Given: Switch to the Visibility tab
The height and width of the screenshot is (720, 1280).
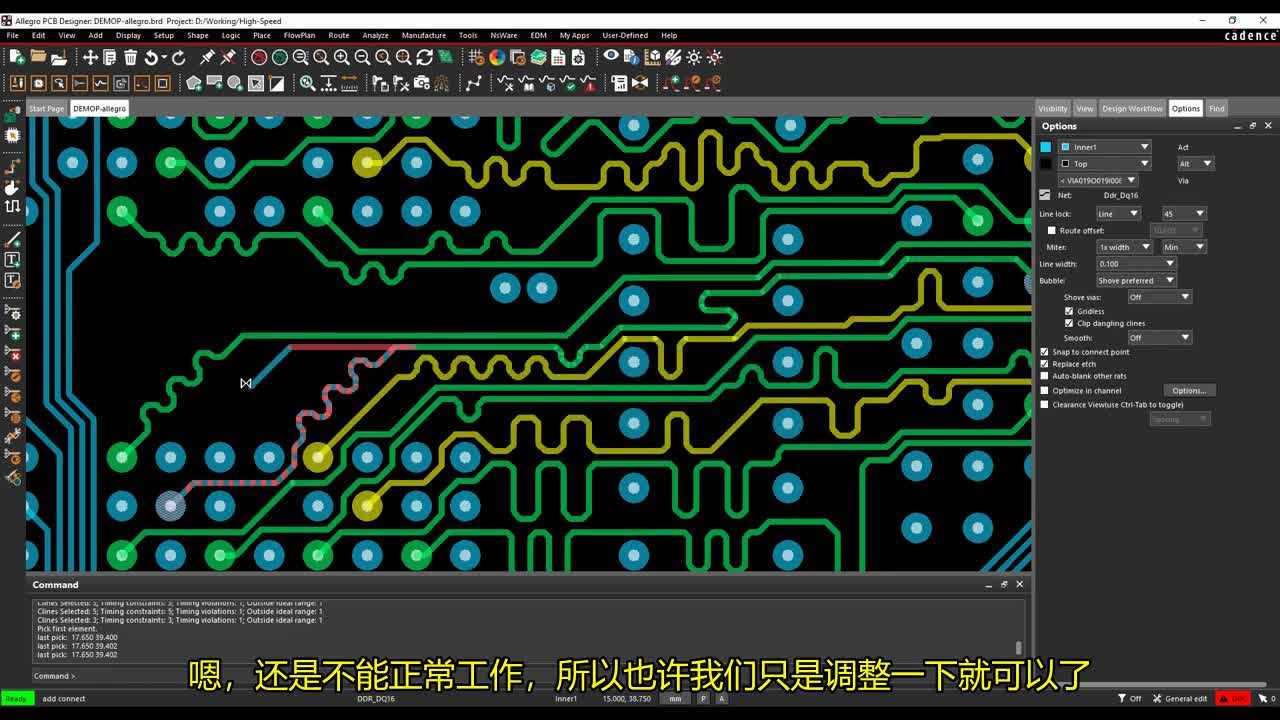Looking at the screenshot, I should pos(1053,108).
